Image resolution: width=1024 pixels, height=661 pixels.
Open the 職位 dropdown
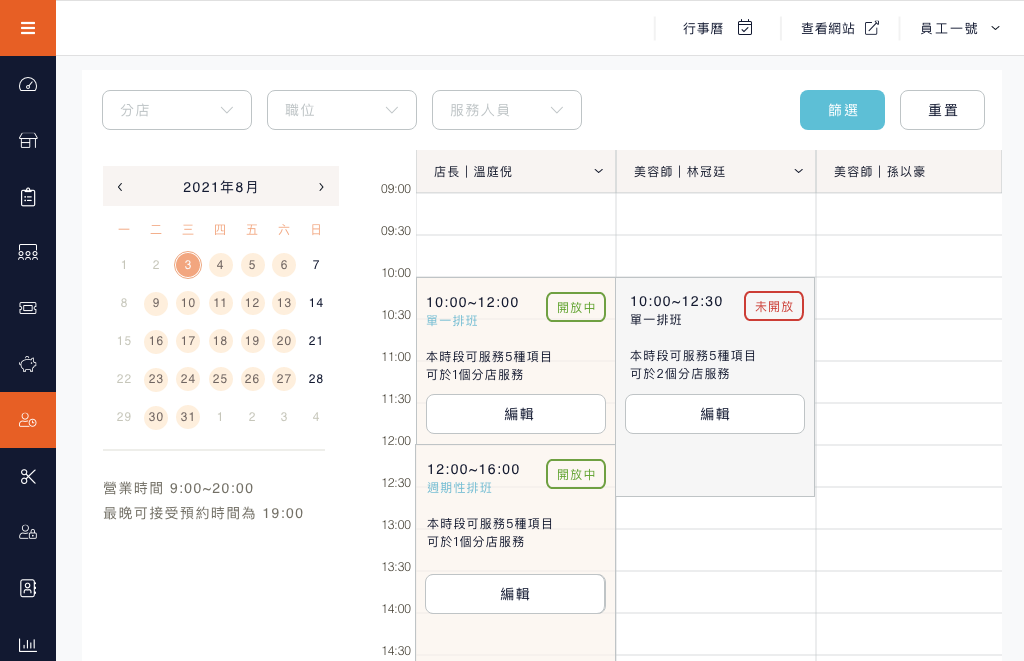(342, 110)
